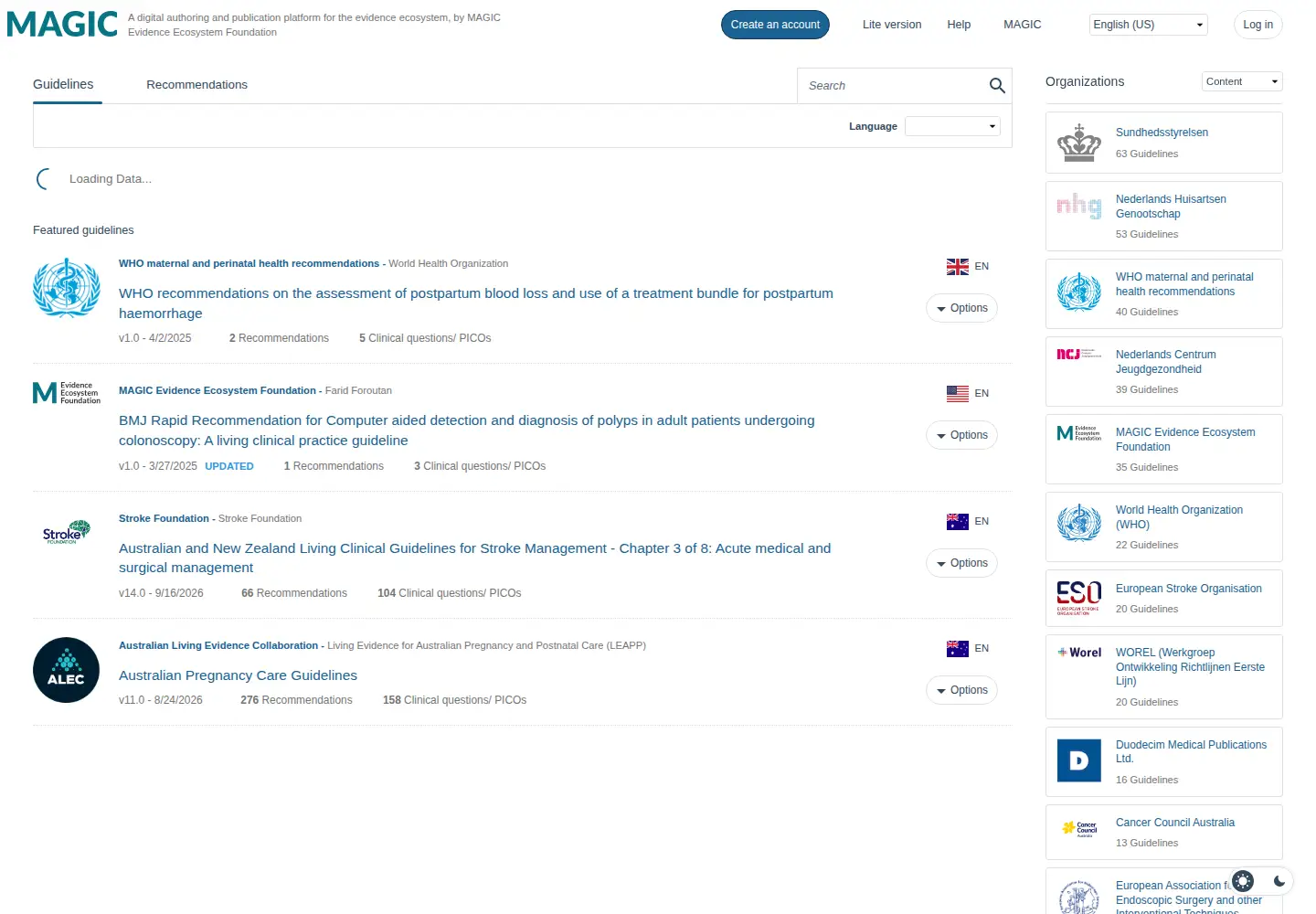Click the MAGIC header menu item

(x=1022, y=25)
